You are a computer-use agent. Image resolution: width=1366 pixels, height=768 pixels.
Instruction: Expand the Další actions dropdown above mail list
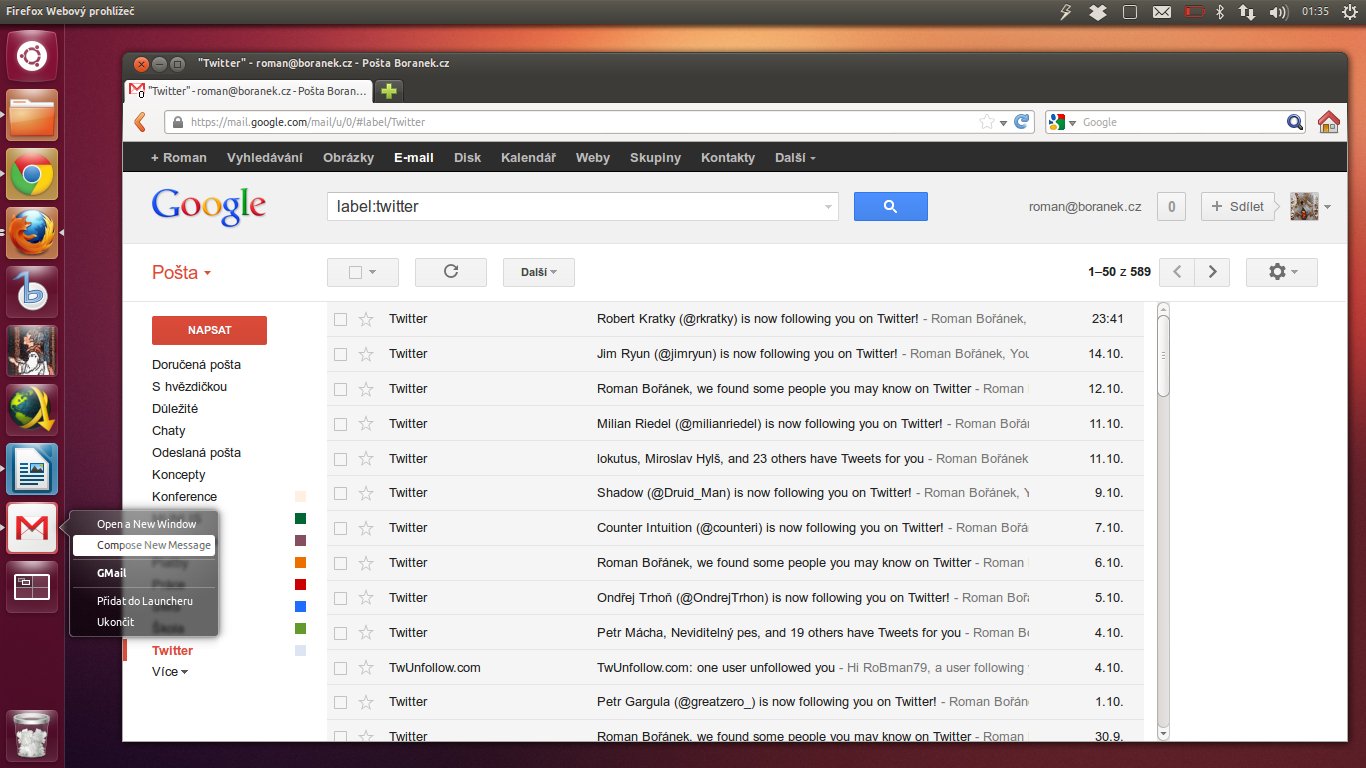[x=538, y=272]
